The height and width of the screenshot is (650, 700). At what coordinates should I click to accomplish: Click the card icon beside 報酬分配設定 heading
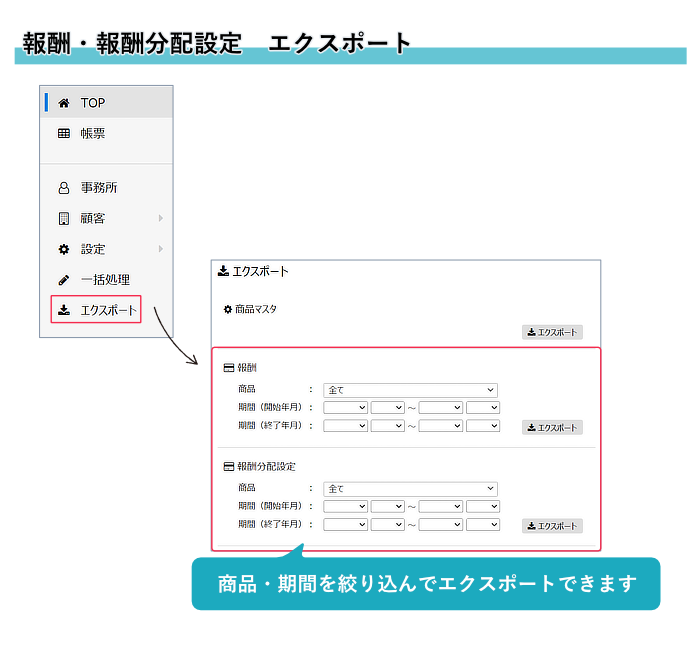coord(228,467)
